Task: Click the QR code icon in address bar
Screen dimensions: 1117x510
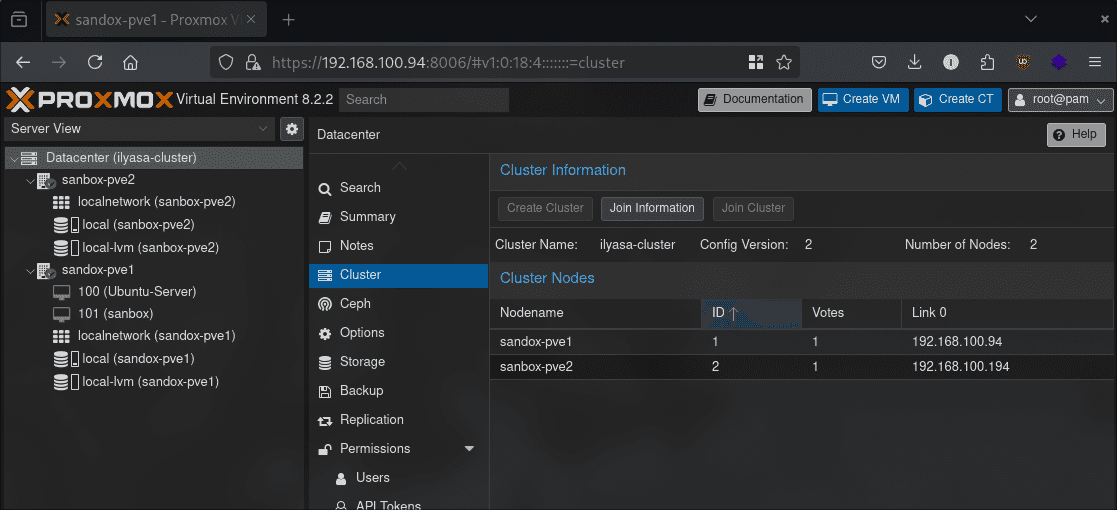Action: (756, 62)
